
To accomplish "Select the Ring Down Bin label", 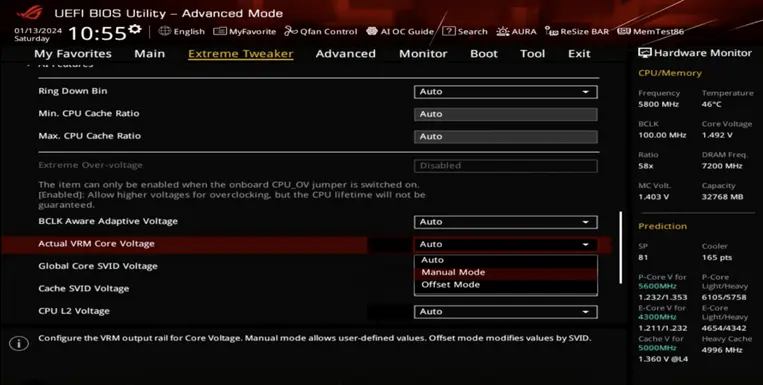I will click(x=73, y=91).
